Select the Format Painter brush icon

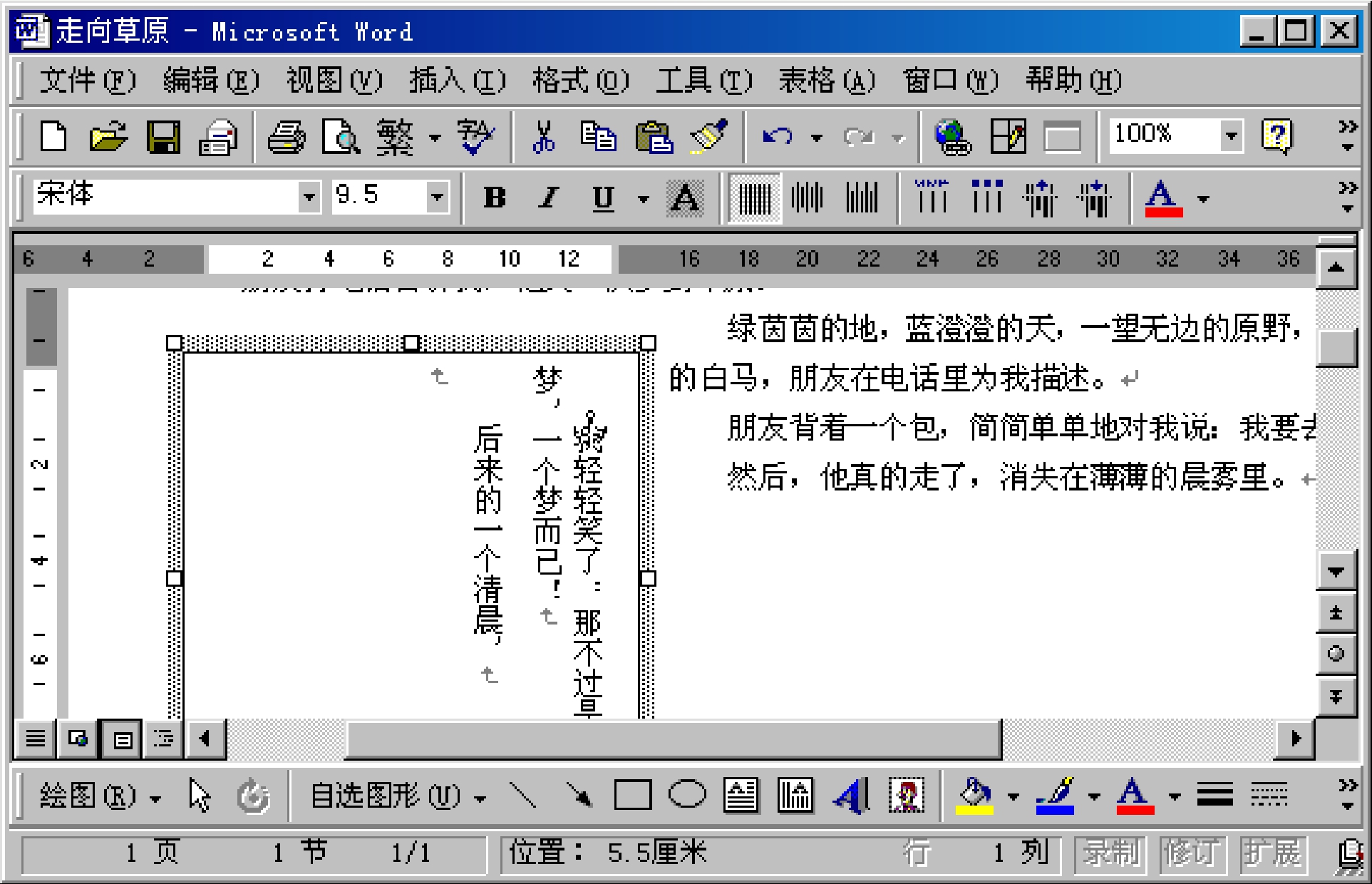click(x=708, y=136)
